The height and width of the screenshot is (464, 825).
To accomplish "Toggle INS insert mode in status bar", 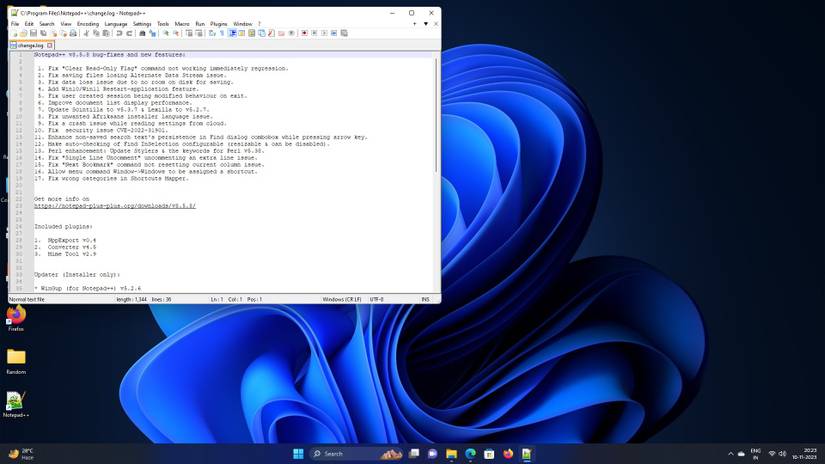I will (x=425, y=299).
